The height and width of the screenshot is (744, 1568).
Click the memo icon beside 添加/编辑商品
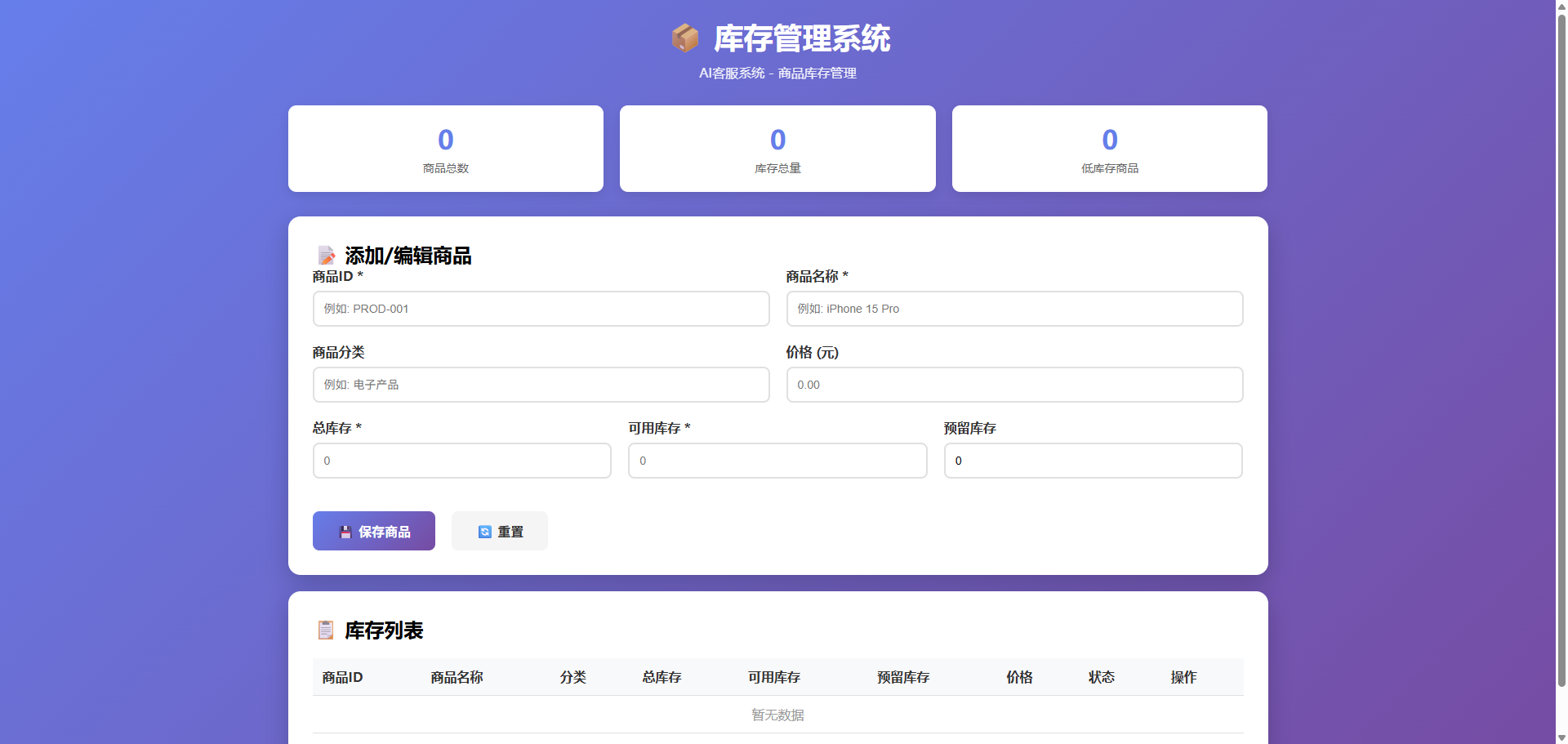coord(326,255)
